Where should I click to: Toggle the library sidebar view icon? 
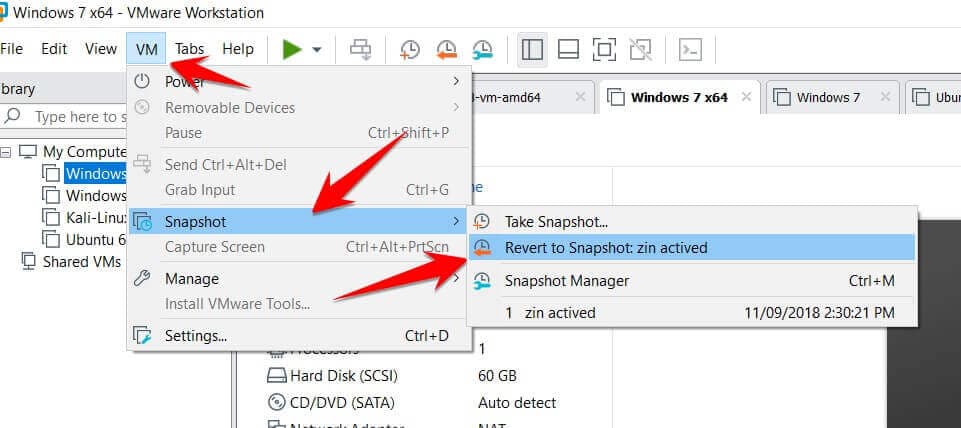[x=532, y=50]
